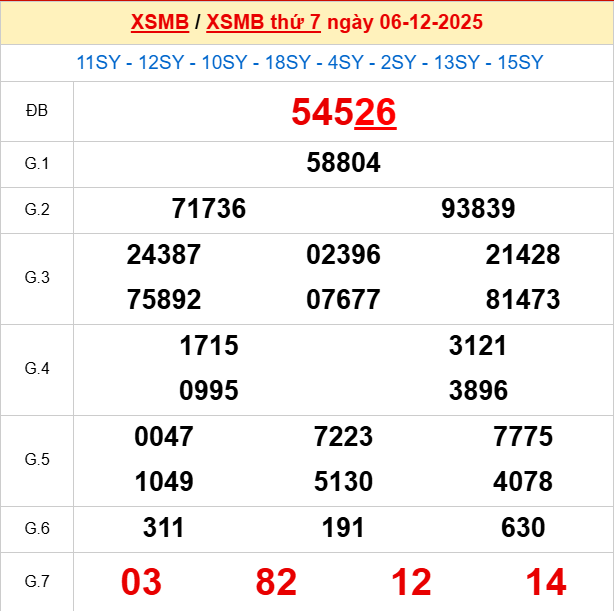Click the ĐB row label

[x=36, y=111]
